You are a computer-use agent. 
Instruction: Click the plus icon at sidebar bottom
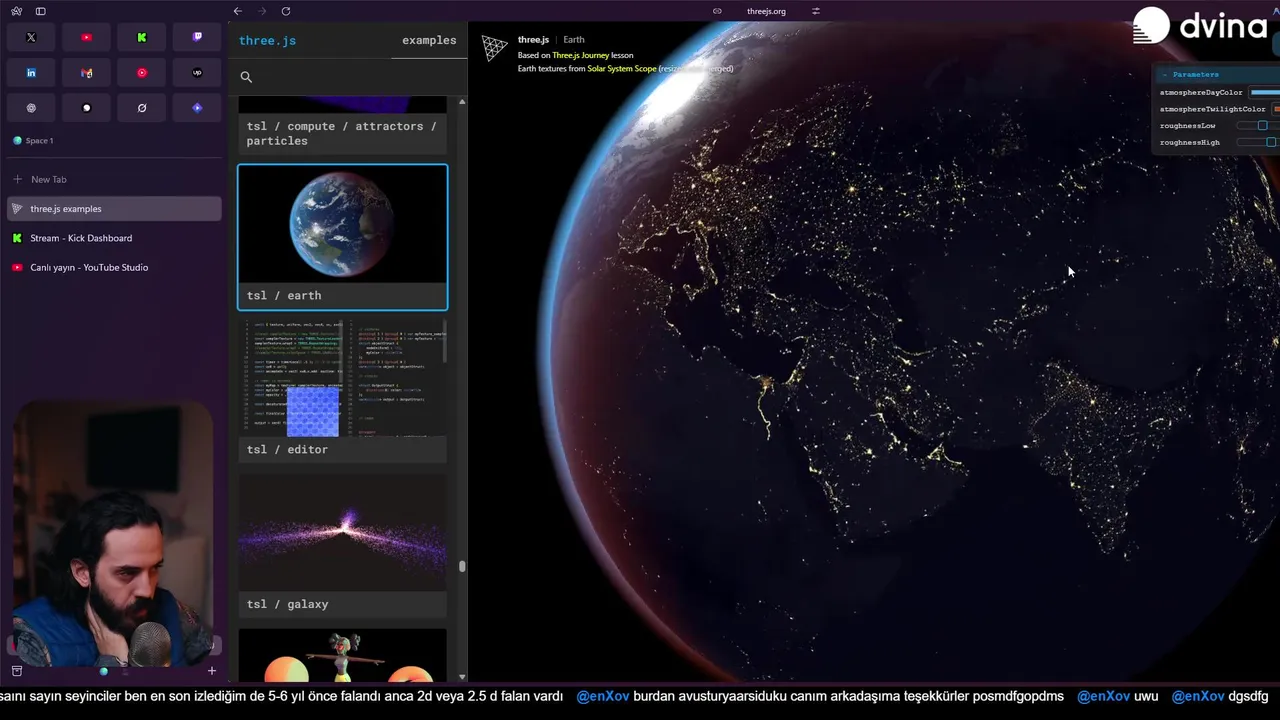coord(211,671)
